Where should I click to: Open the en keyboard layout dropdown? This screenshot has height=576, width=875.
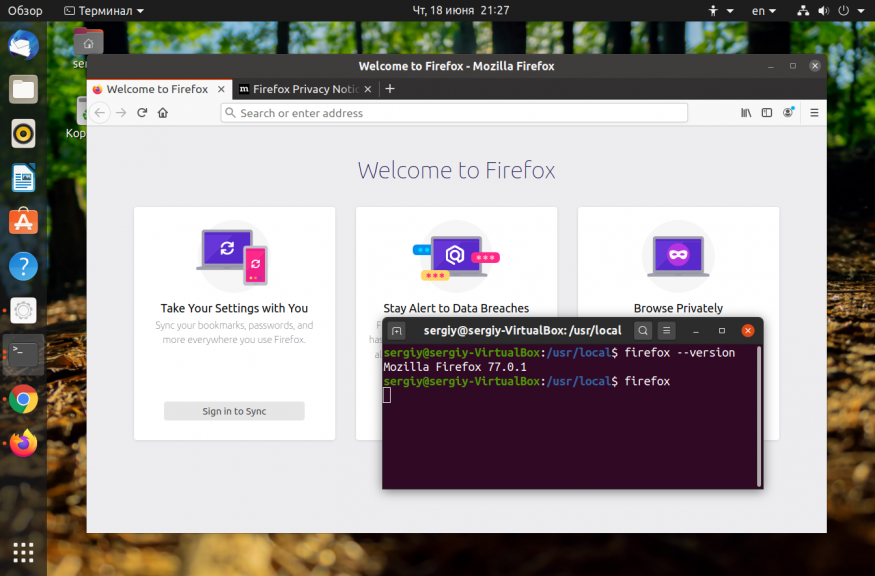763,11
